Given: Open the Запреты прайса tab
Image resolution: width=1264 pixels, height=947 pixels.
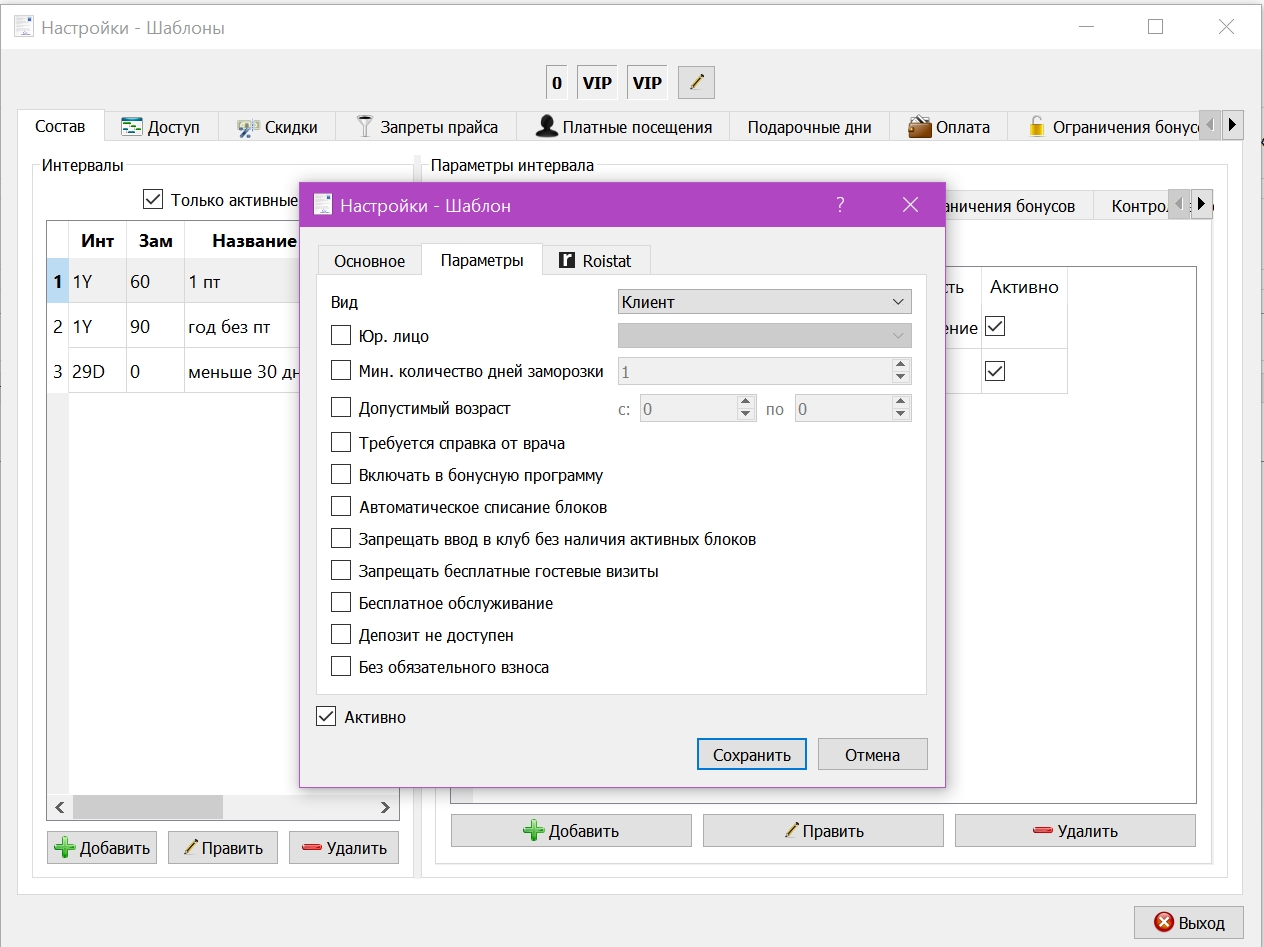Looking at the screenshot, I should pyautogui.click(x=427, y=127).
